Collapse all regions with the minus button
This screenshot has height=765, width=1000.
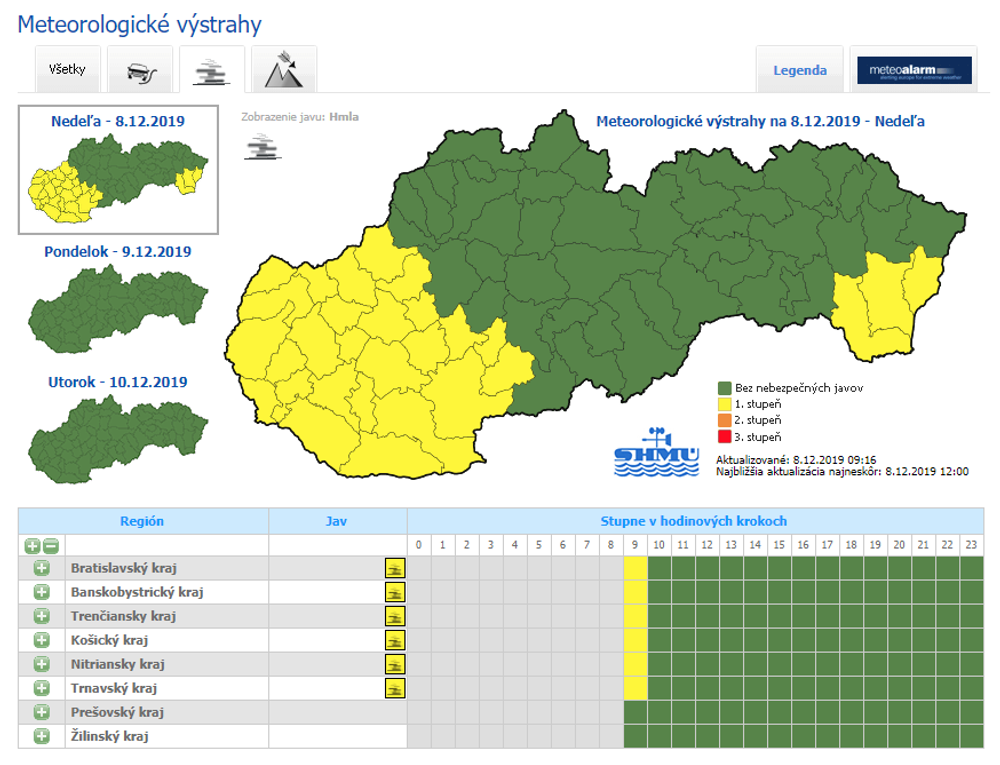50,546
